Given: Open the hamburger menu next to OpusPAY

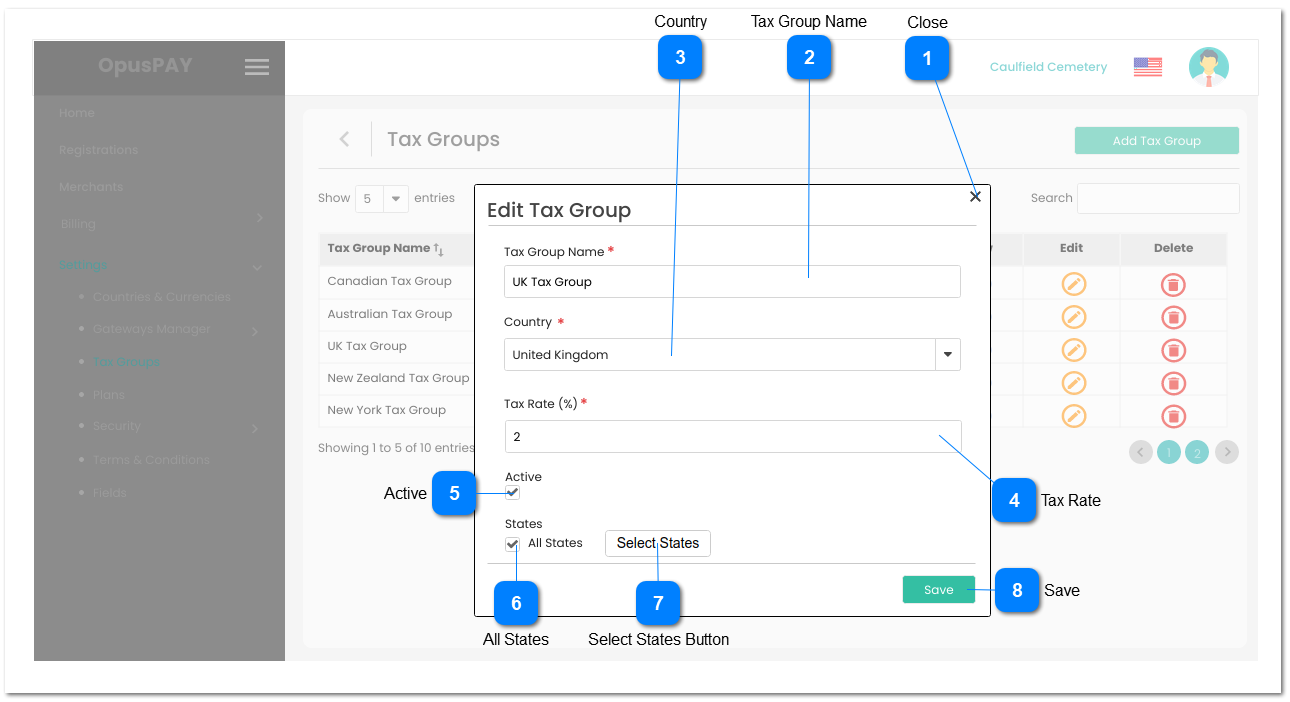Looking at the screenshot, I should click(256, 66).
